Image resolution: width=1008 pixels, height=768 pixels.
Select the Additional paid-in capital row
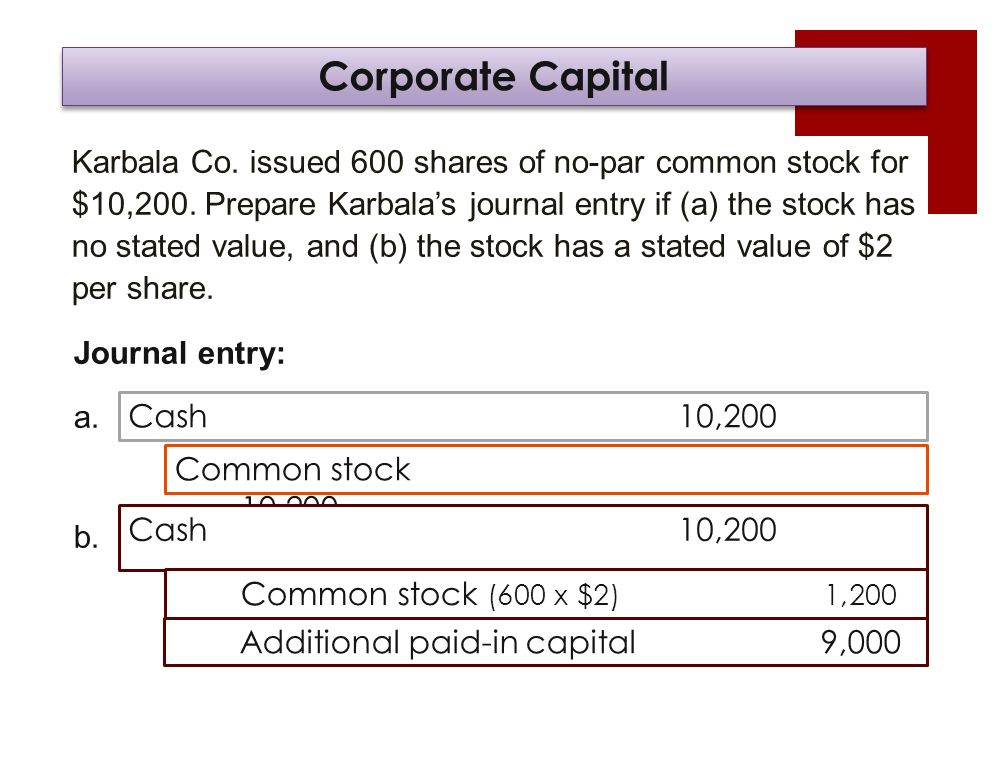click(x=546, y=642)
